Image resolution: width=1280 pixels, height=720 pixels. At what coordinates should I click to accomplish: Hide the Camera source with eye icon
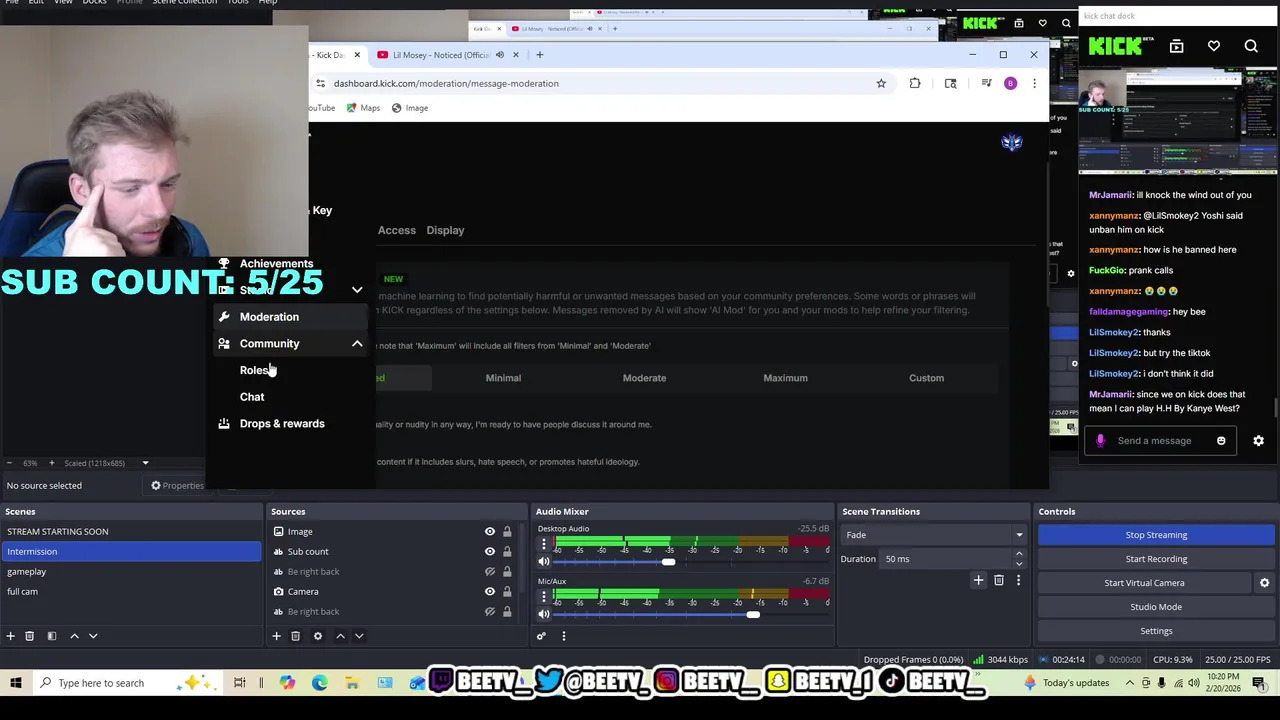coord(490,592)
